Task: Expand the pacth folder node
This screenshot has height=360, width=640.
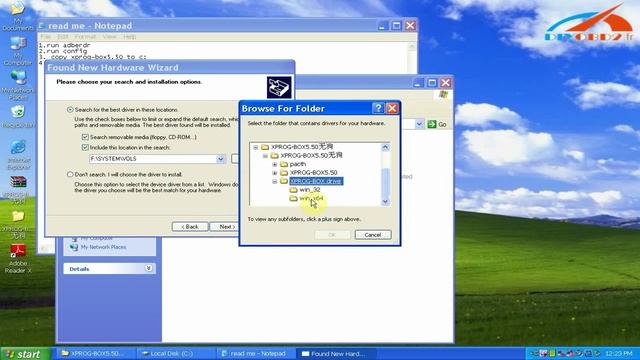Action: [x=275, y=164]
